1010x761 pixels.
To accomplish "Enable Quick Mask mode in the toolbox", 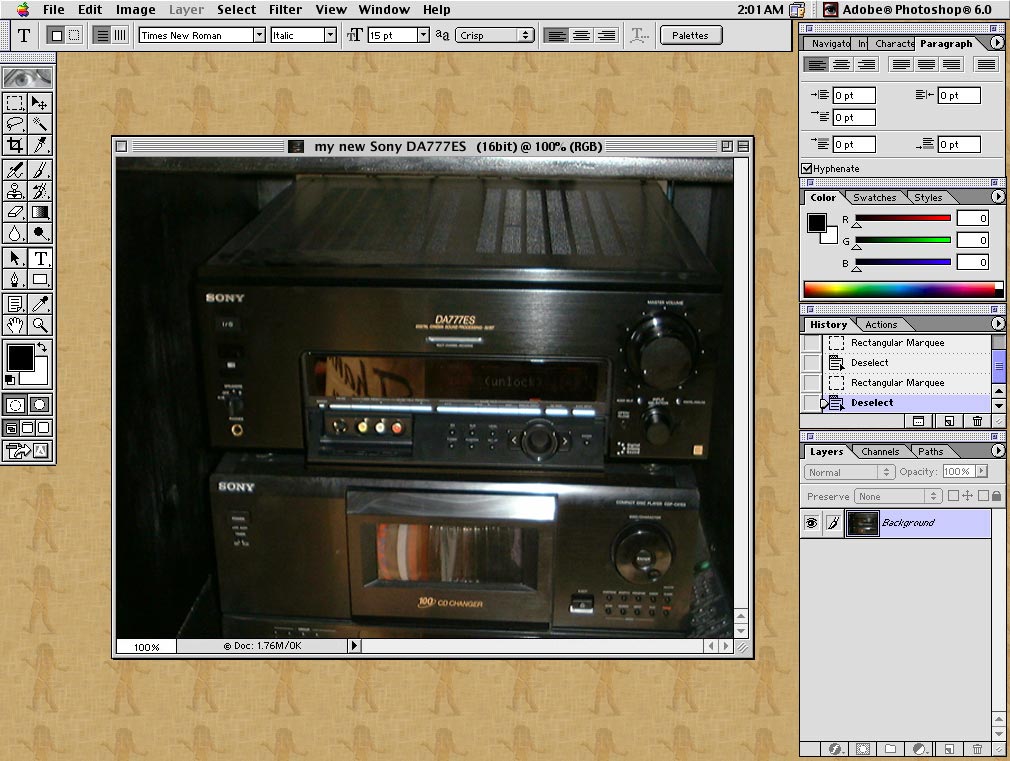I will (40, 405).
